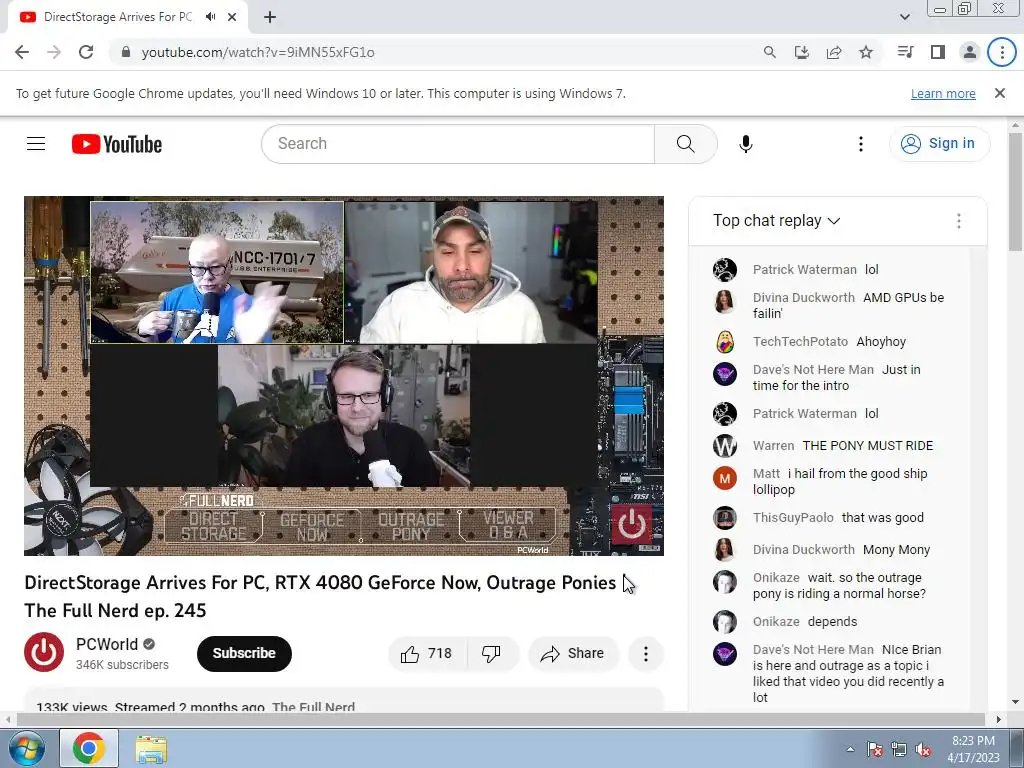Click Divina Duckworth's 'Mony Mony' message
This screenshot has width=1024, height=768.
click(829, 550)
